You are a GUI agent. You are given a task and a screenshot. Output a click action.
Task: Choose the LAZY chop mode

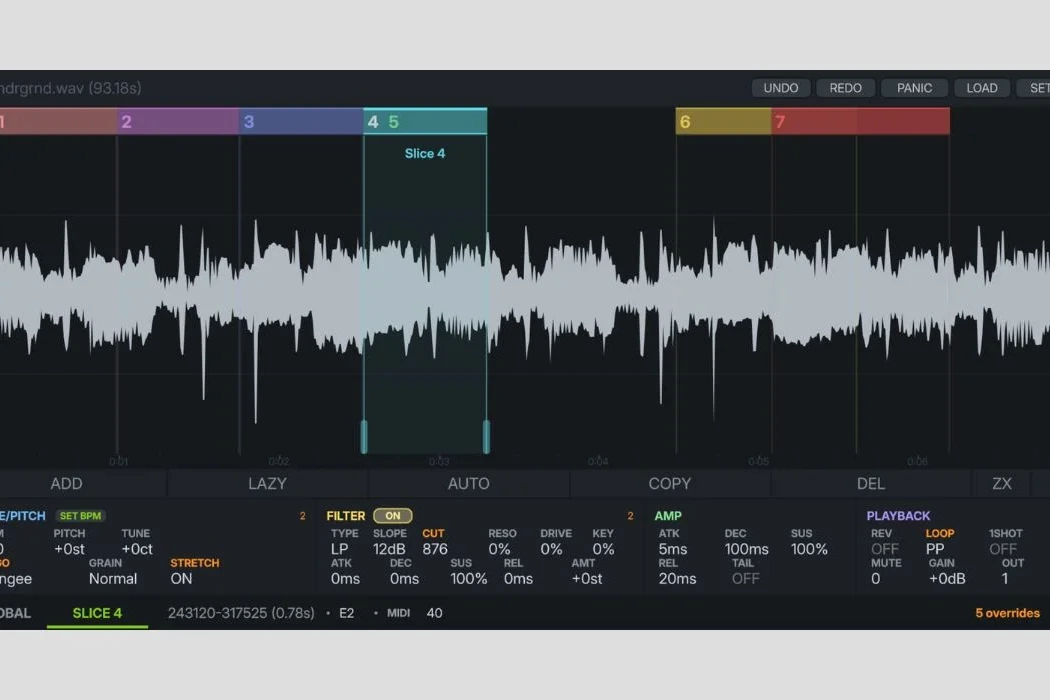(x=267, y=484)
